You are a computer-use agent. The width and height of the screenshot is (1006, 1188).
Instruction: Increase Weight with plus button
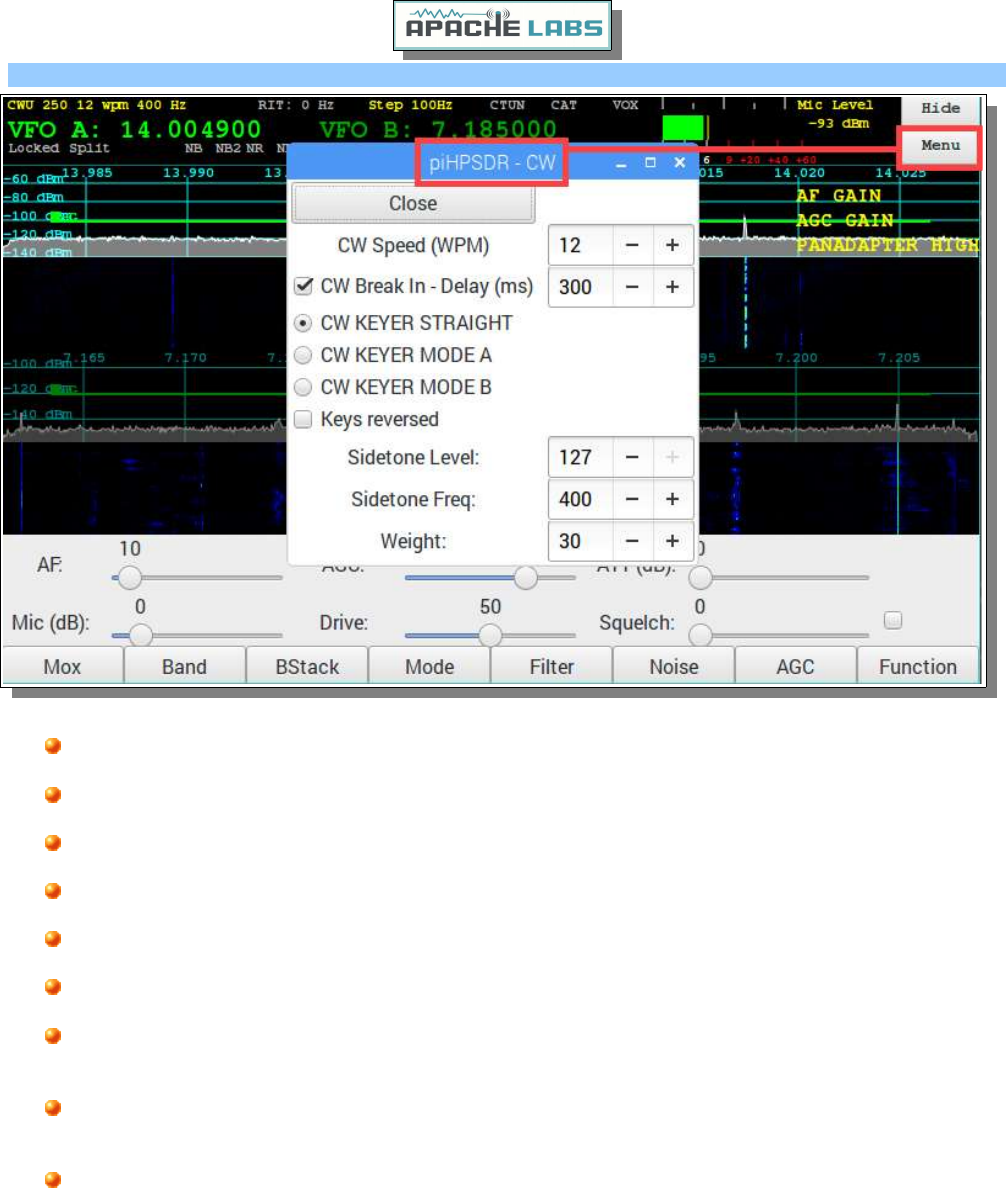click(x=672, y=541)
